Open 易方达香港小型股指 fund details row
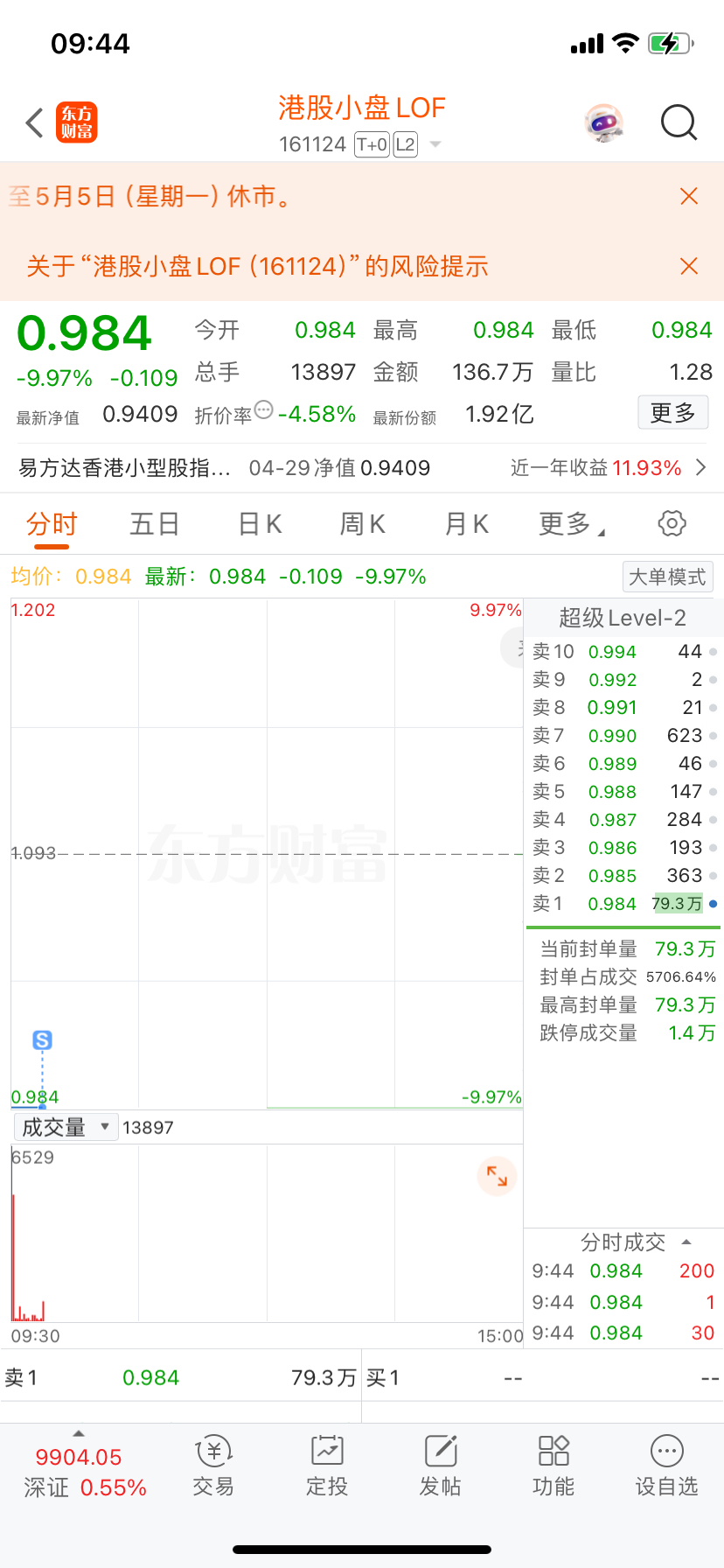The height and width of the screenshot is (1568, 724). [362, 468]
